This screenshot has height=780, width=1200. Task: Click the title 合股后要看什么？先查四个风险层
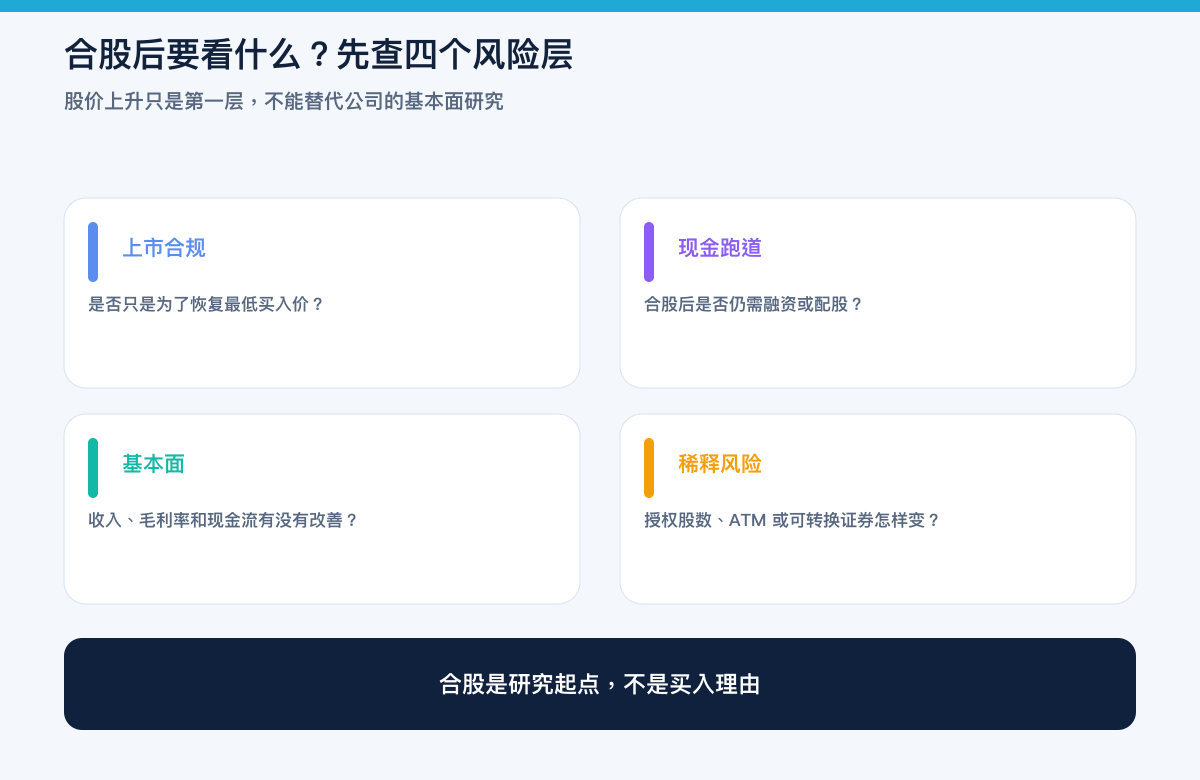pyautogui.click(x=318, y=54)
